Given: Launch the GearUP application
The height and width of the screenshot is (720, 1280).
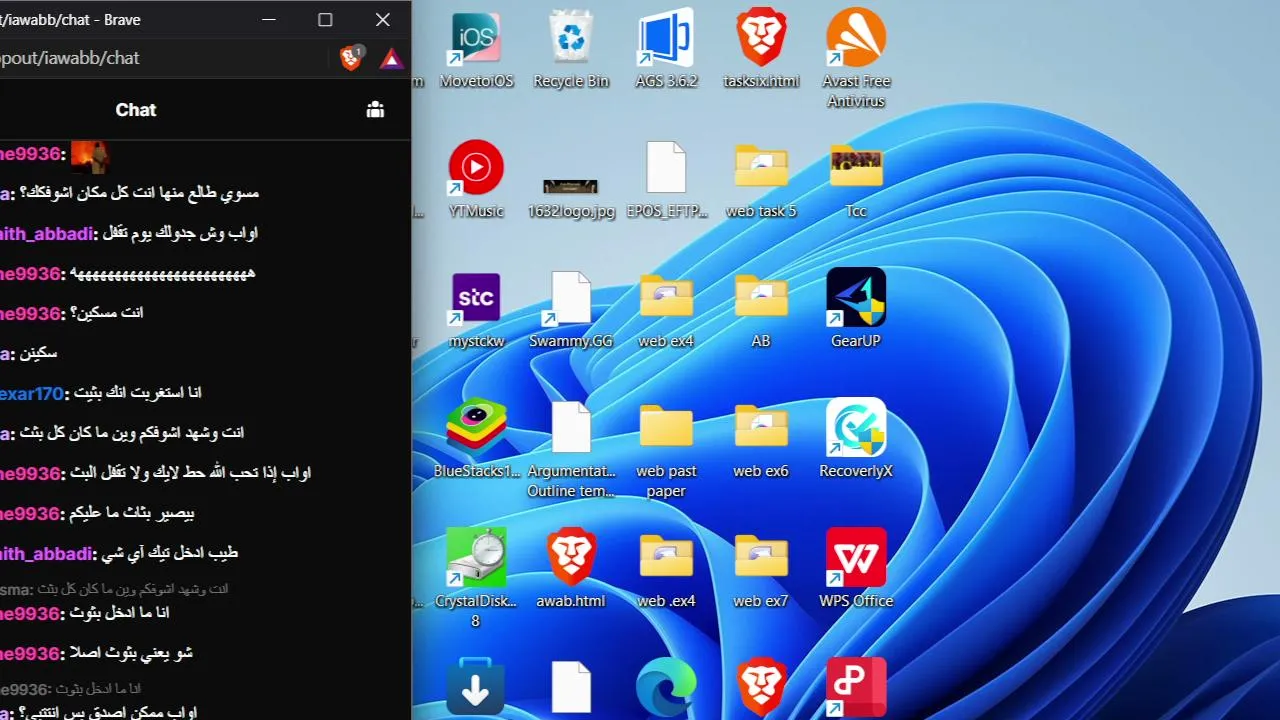Looking at the screenshot, I should click(x=856, y=310).
